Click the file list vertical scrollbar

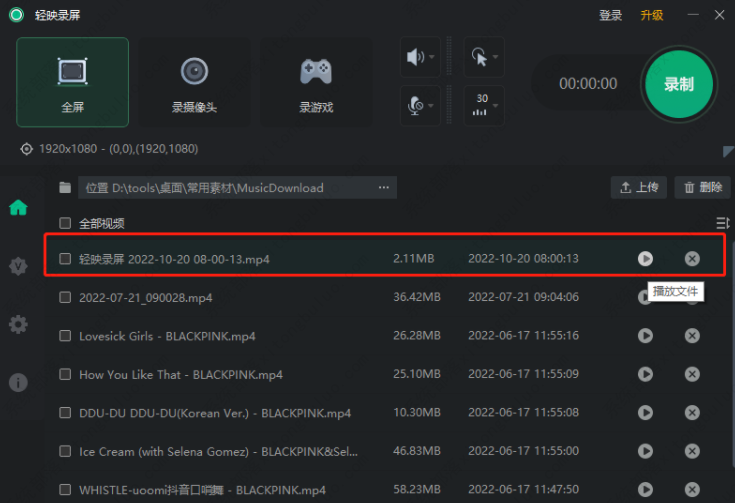[732, 352]
